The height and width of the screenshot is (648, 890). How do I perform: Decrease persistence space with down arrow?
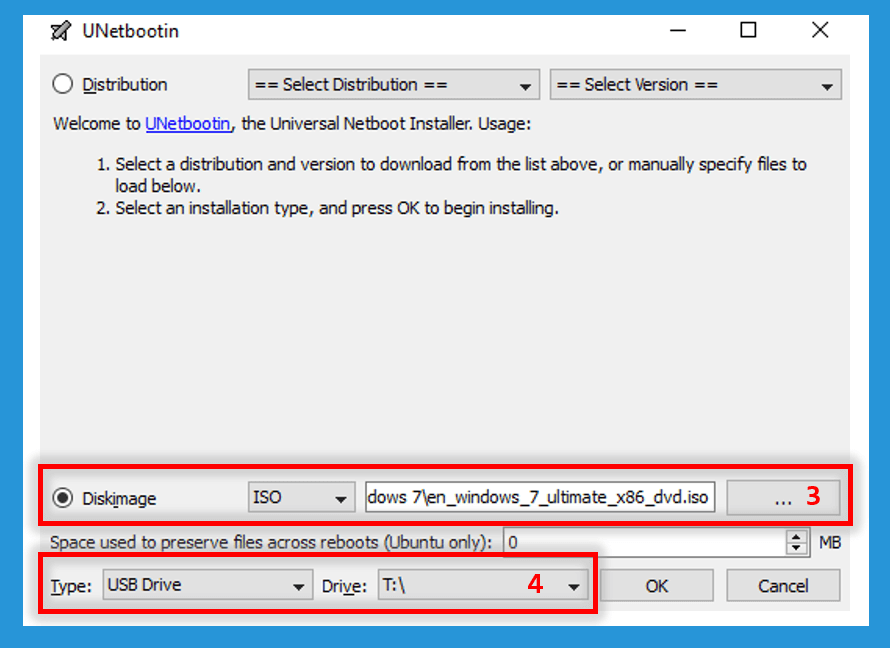tap(797, 548)
